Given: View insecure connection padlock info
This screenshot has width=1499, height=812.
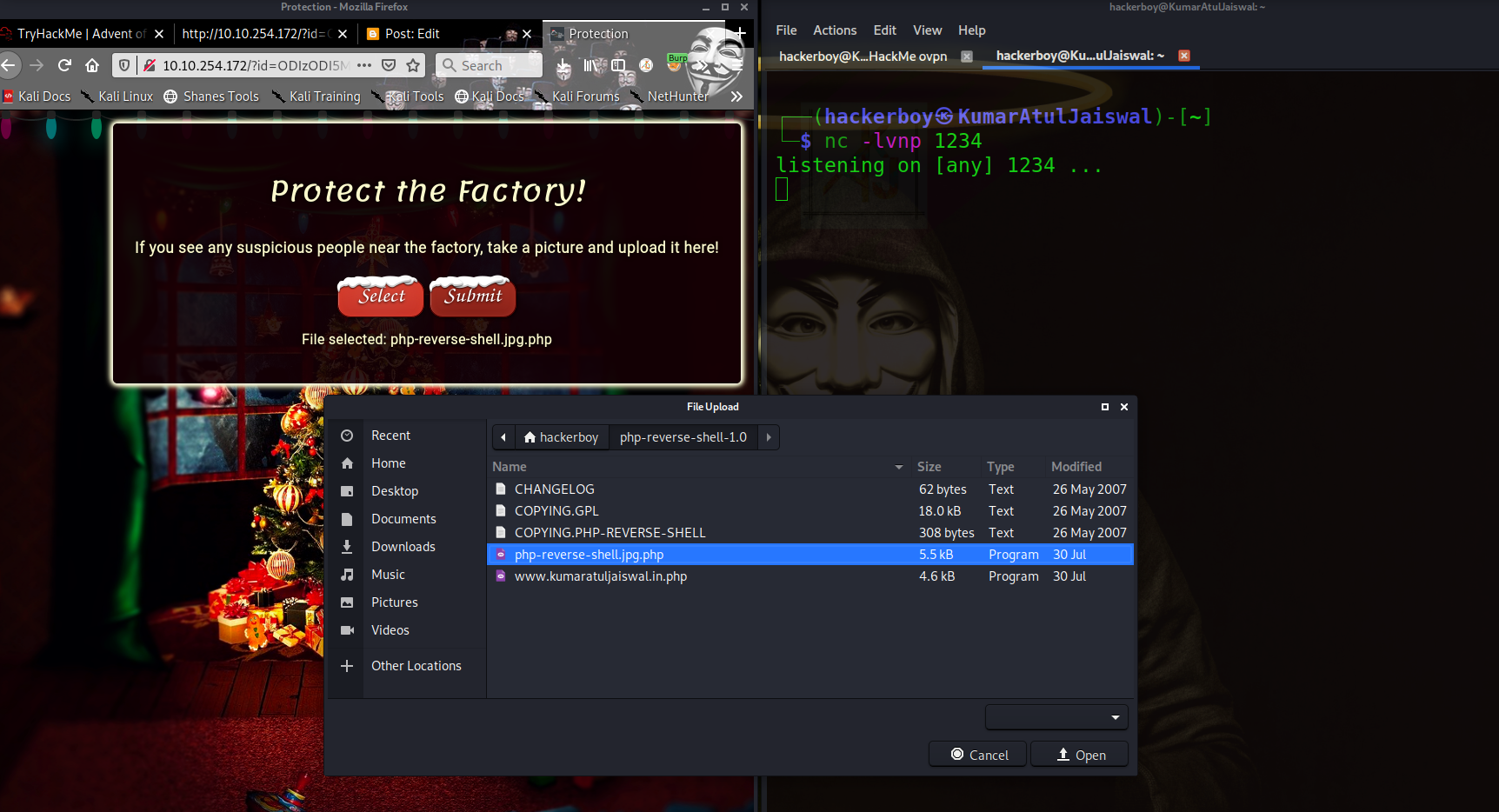Looking at the screenshot, I should coord(149,65).
